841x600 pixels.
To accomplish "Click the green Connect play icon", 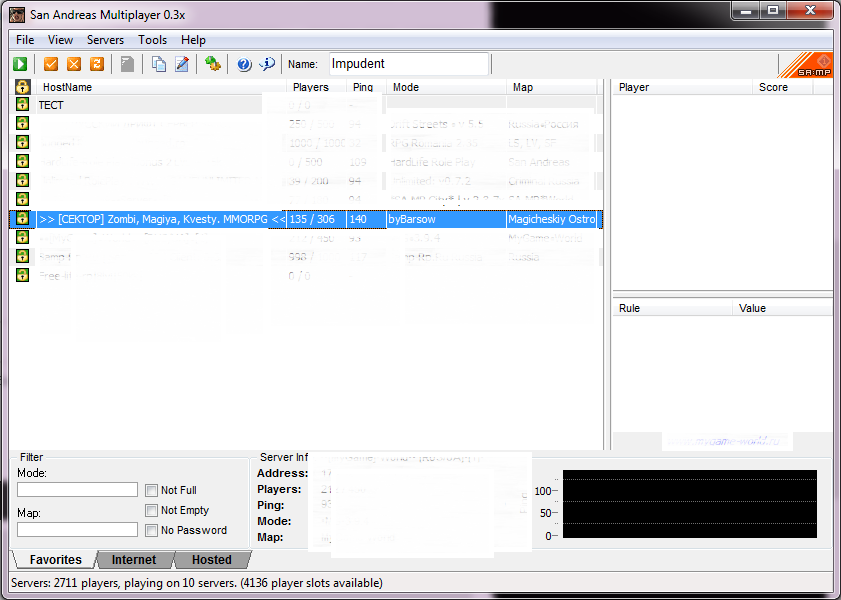I will (20, 64).
